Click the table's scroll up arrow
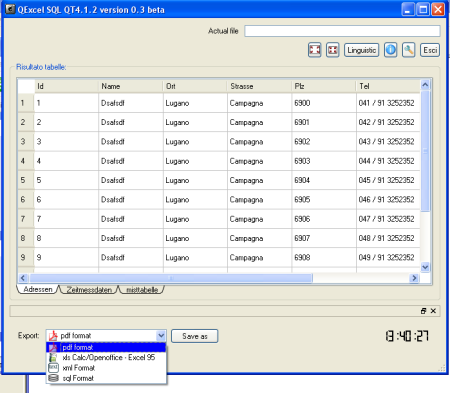 tap(425, 85)
